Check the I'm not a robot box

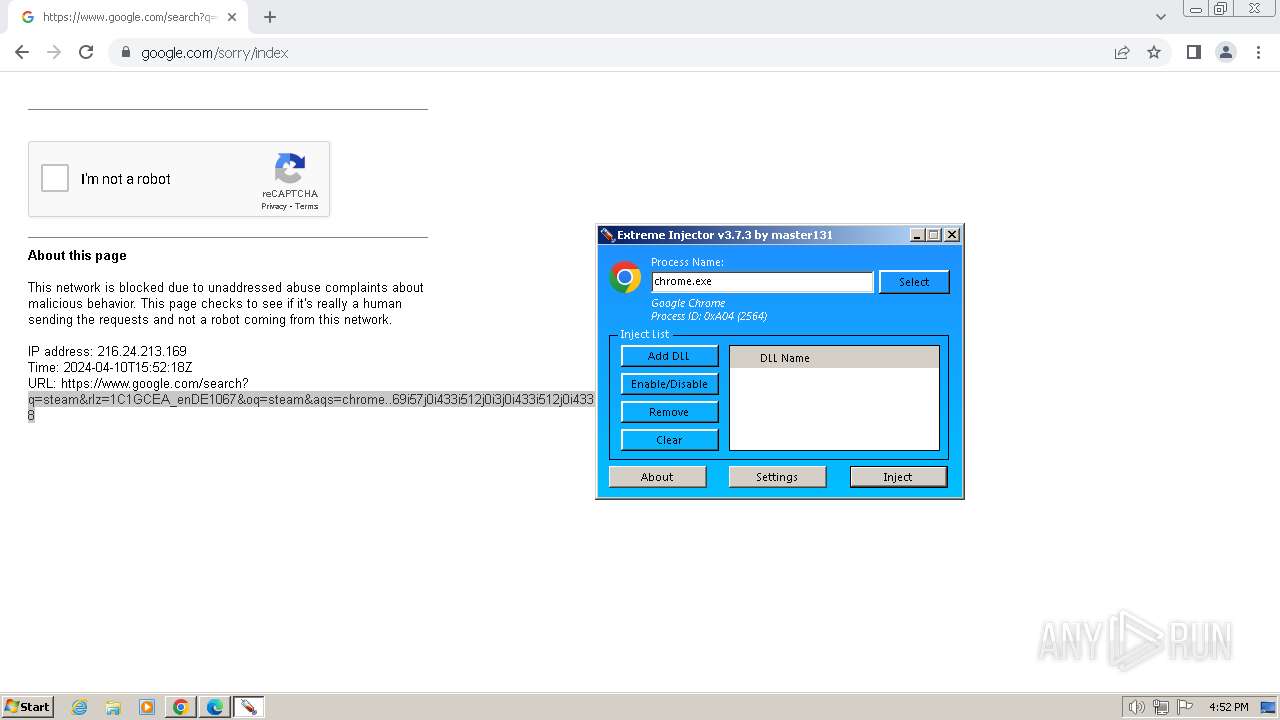pyautogui.click(x=55, y=179)
